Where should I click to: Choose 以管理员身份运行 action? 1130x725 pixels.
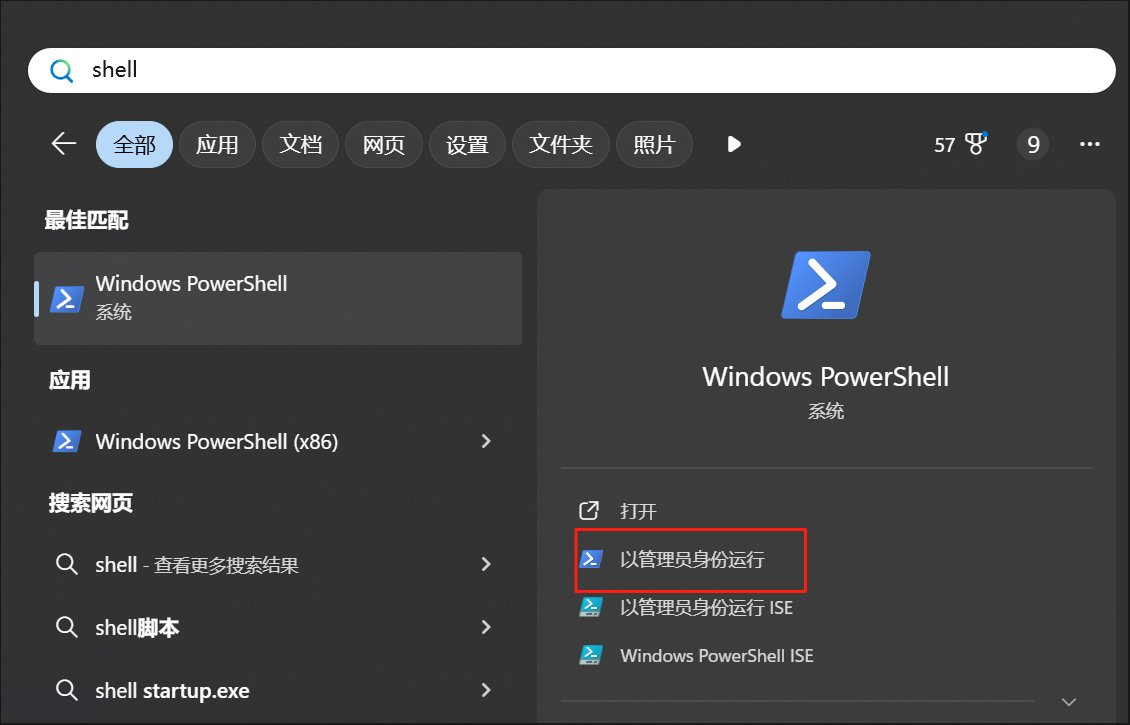(x=692, y=559)
